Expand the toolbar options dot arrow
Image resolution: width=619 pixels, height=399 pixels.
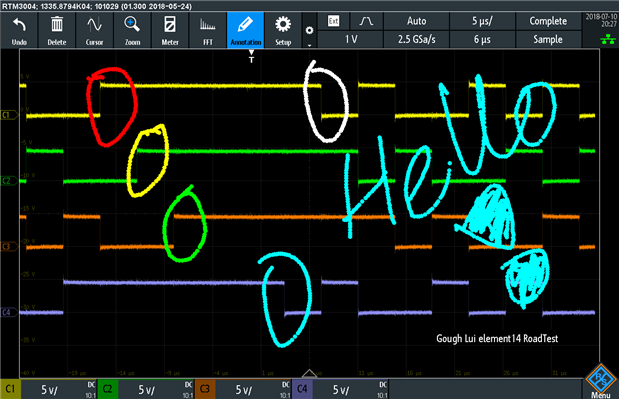[310, 30]
